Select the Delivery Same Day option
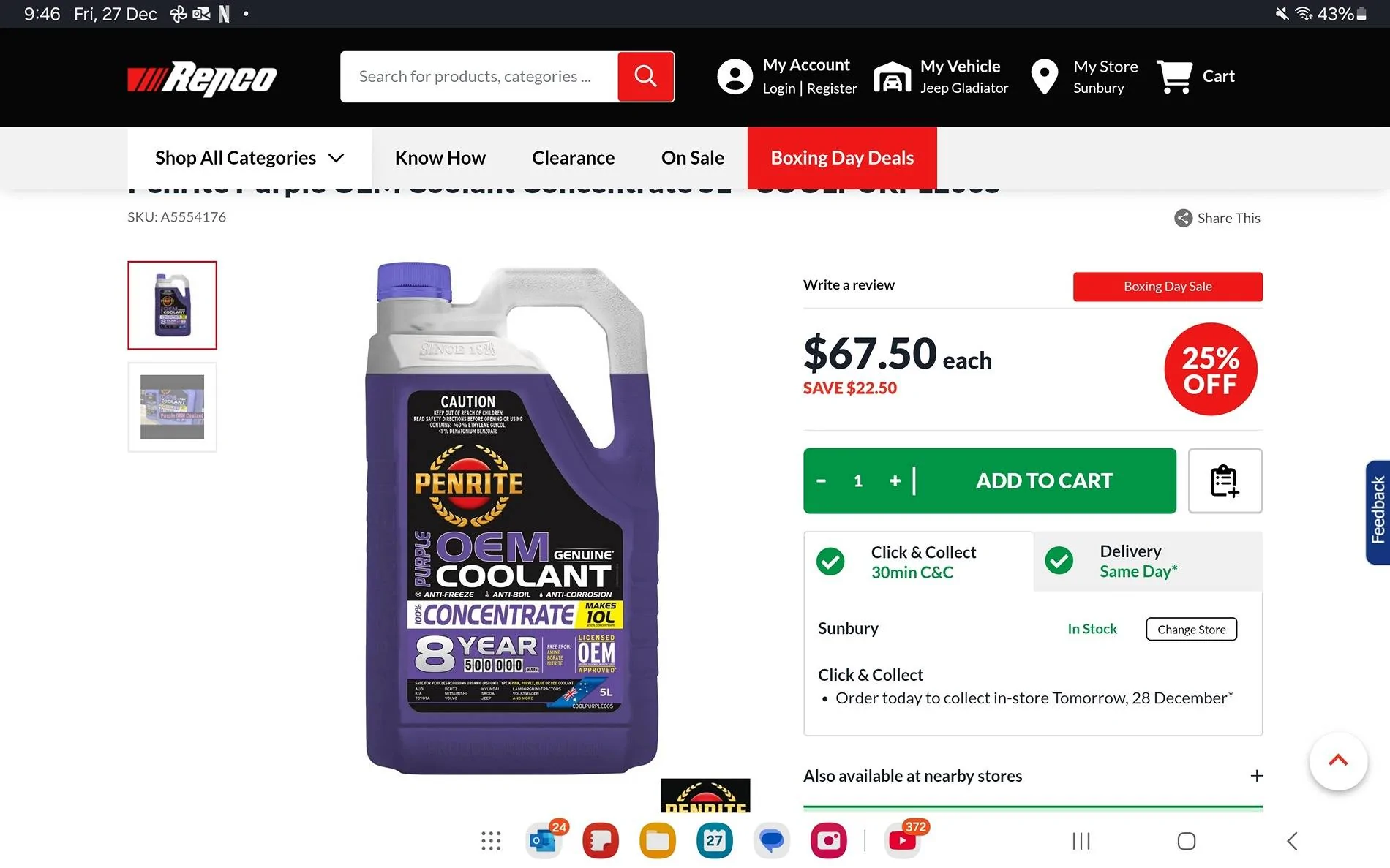1390x868 pixels. point(1148,562)
